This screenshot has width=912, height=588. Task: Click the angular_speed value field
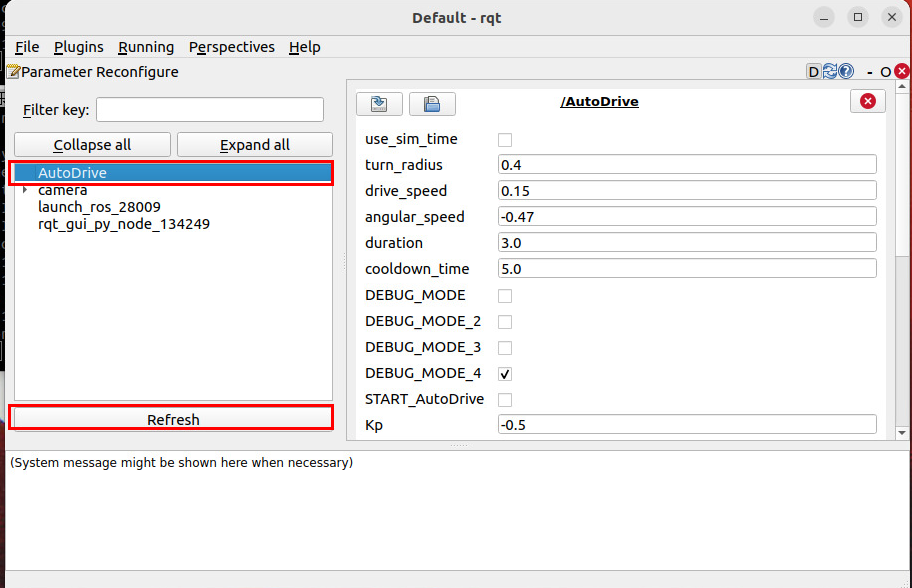point(687,216)
